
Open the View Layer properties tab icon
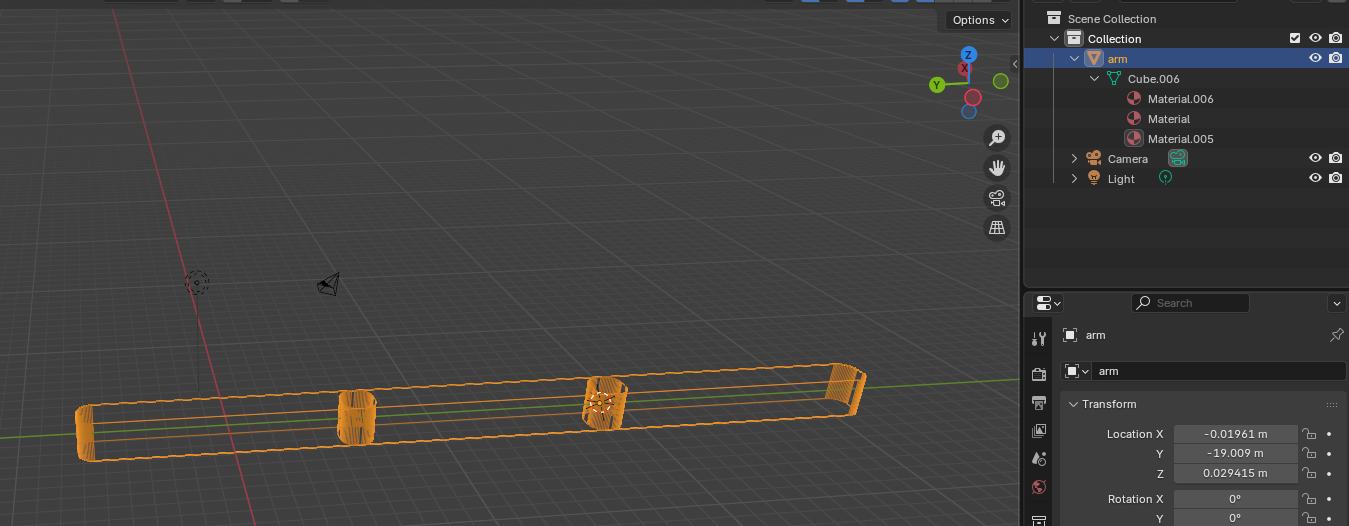coord(1039,431)
